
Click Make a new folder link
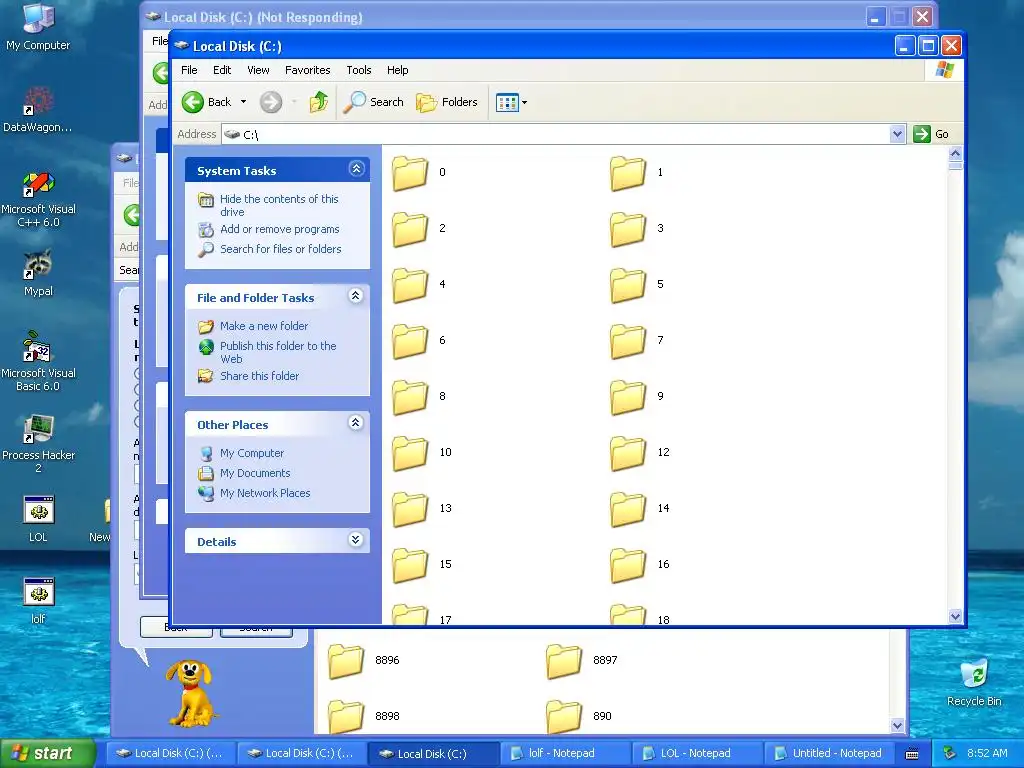pyautogui.click(x=264, y=326)
